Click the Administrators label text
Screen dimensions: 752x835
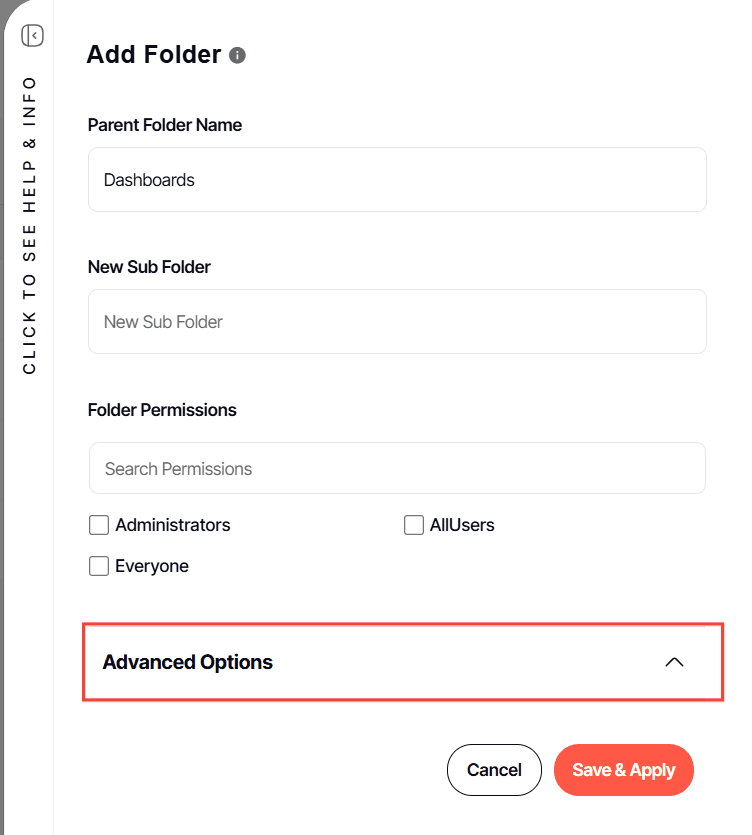(x=173, y=525)
